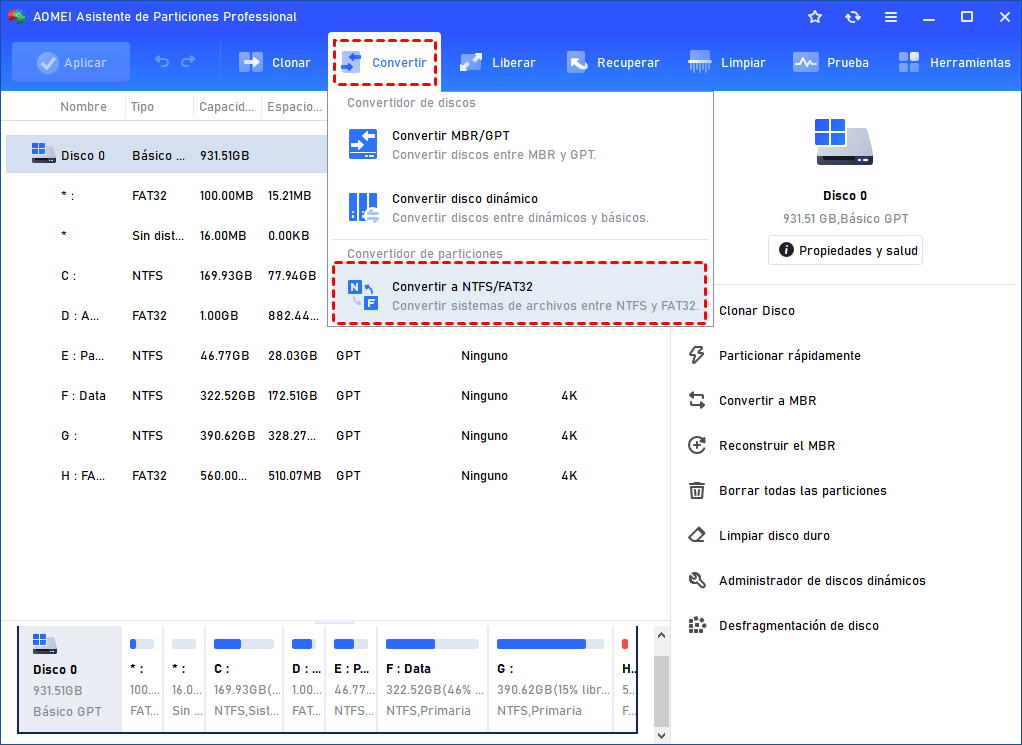Screen dimensions: 1022x745
Task: Select F: Data block in disk map
Action: [433, 679]
